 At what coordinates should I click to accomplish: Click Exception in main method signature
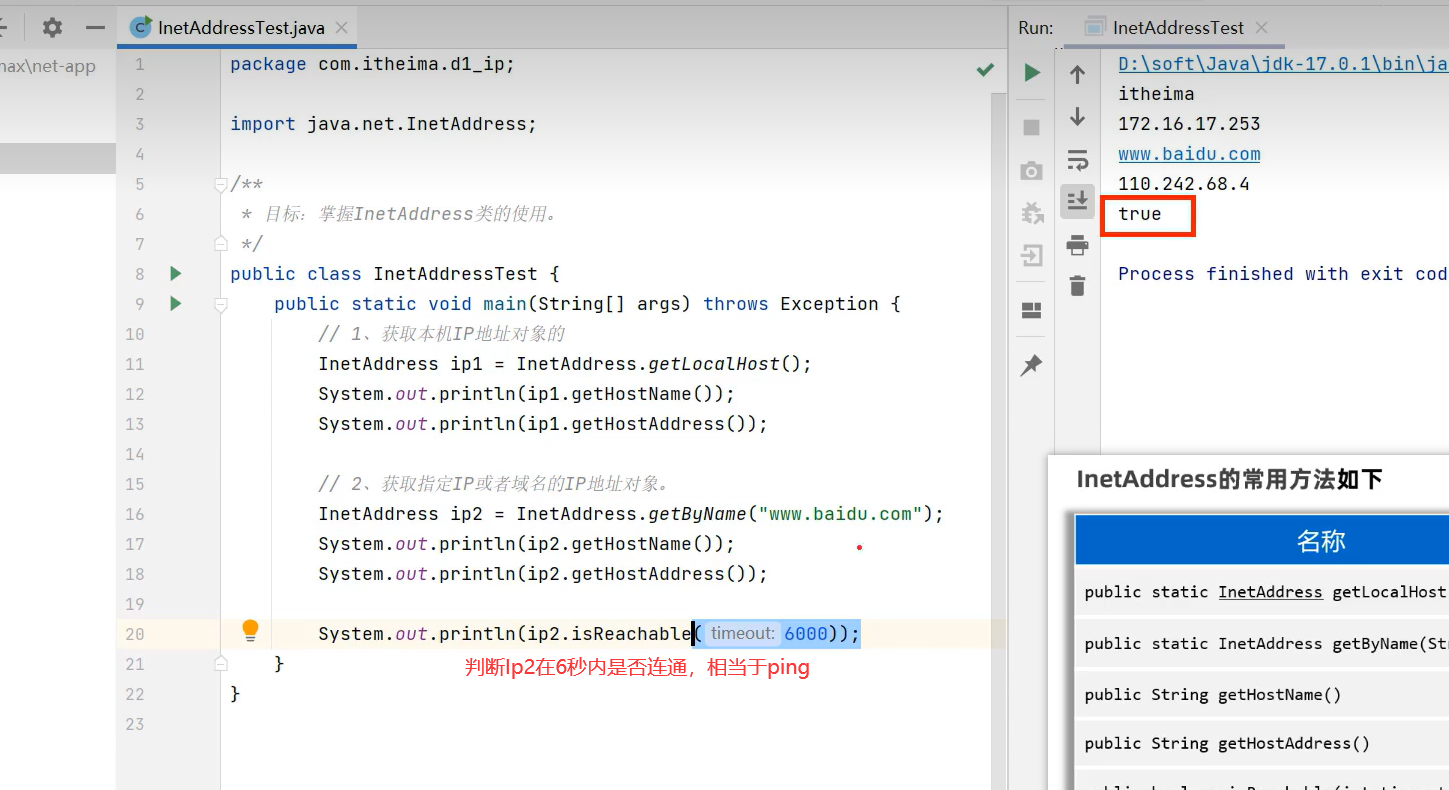pos(829,304)
